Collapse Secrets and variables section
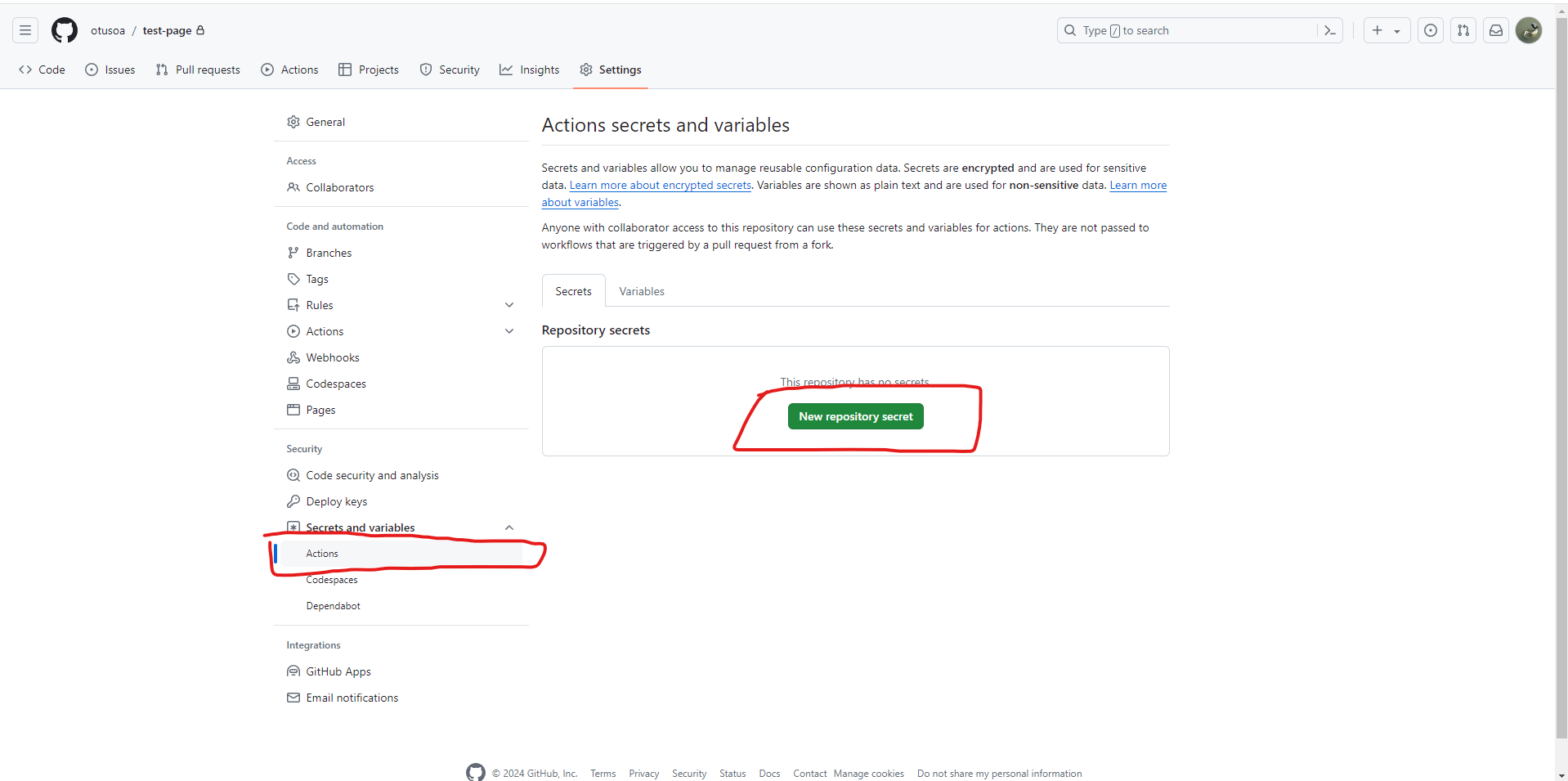The image size is (1568, 781). coord(509,527)
